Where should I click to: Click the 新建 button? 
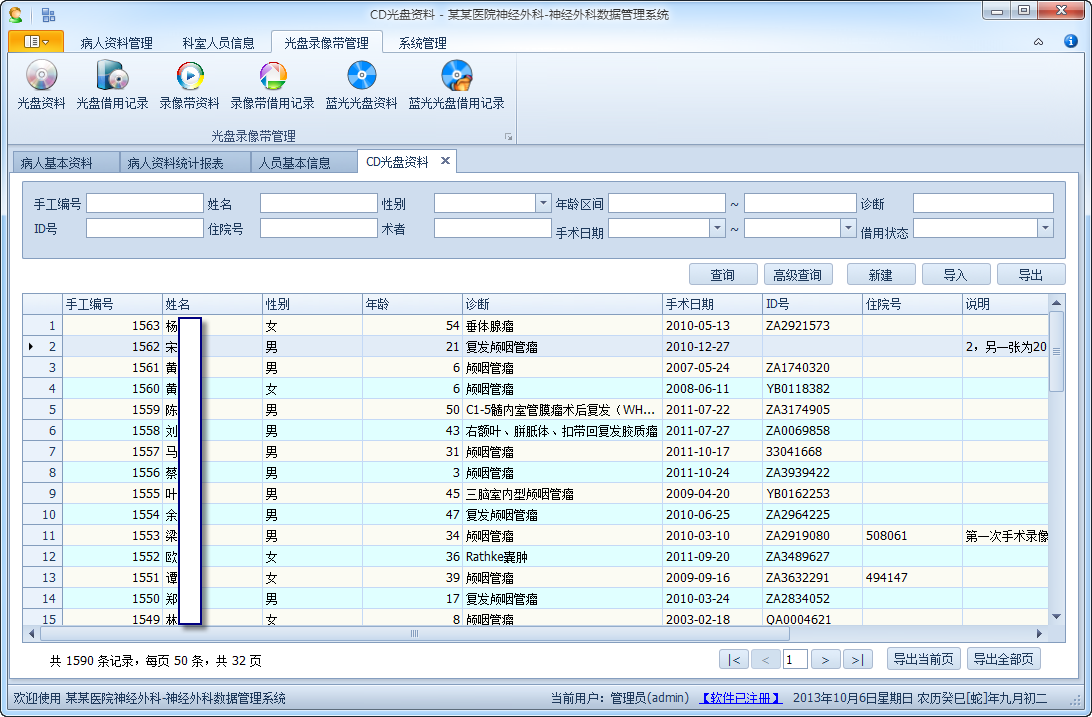[x=880, y=275]
